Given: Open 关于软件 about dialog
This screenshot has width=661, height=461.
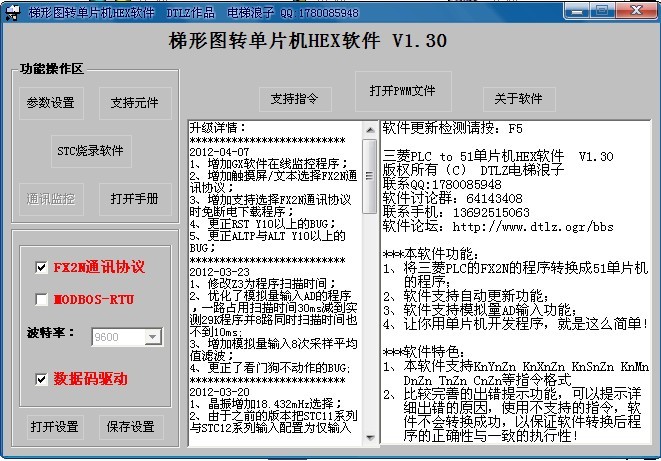Looking at the screenshot, I should (x=519, y=99).
